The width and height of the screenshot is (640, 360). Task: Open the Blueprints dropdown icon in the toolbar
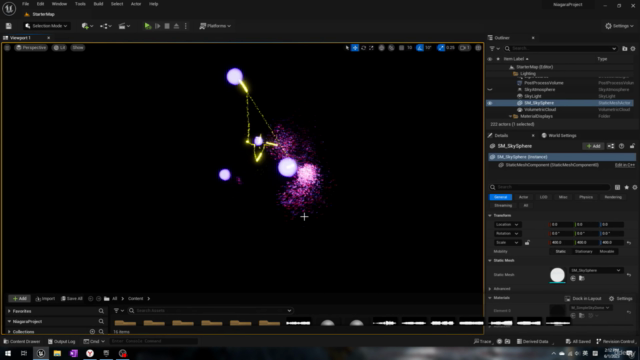point(106,26)
